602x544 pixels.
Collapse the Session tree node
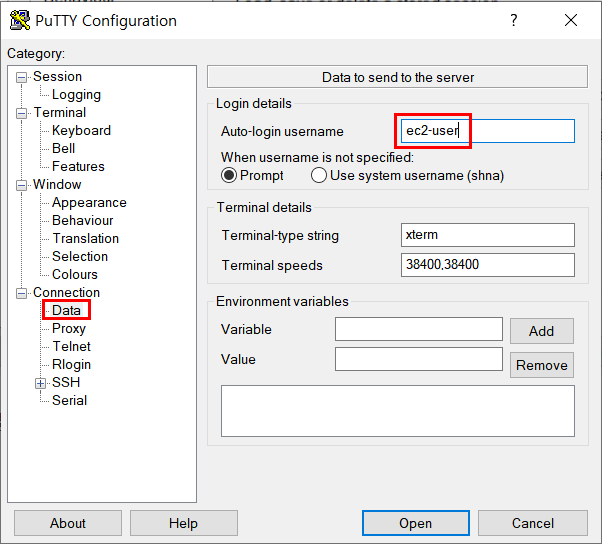[22, 77]
